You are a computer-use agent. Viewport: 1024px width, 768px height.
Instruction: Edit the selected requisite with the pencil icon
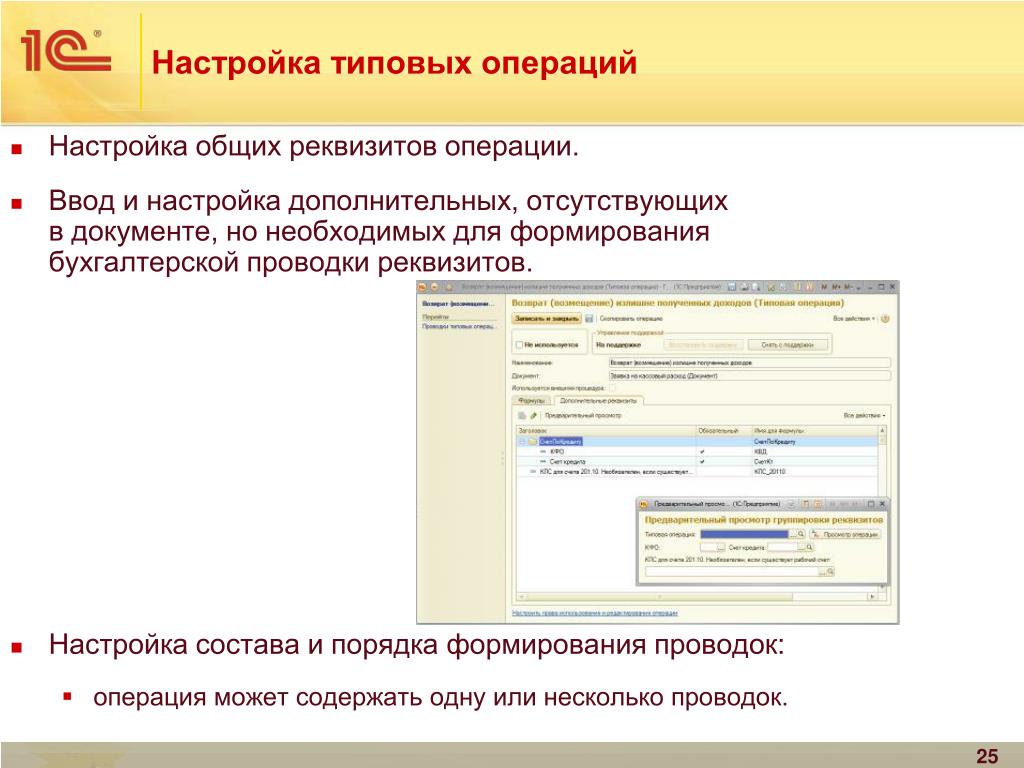(533, 415)
